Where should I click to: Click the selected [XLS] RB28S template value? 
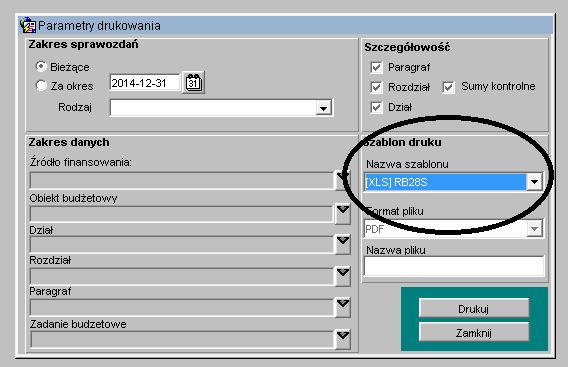tap(445, 182)
